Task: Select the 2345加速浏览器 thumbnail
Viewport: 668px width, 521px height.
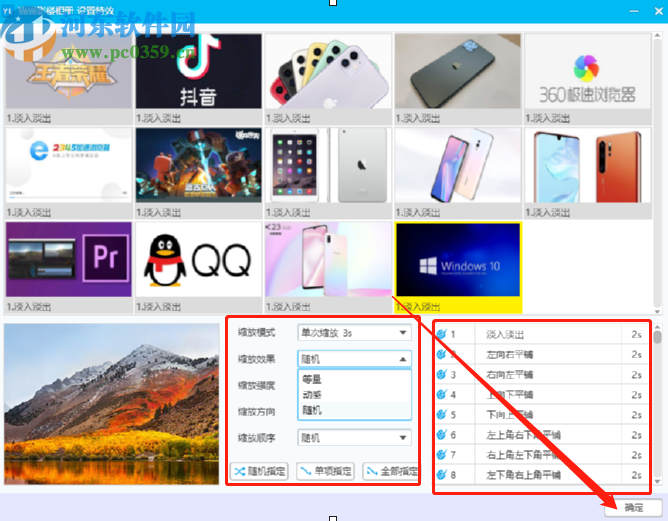Action: [x=69, y=165]
